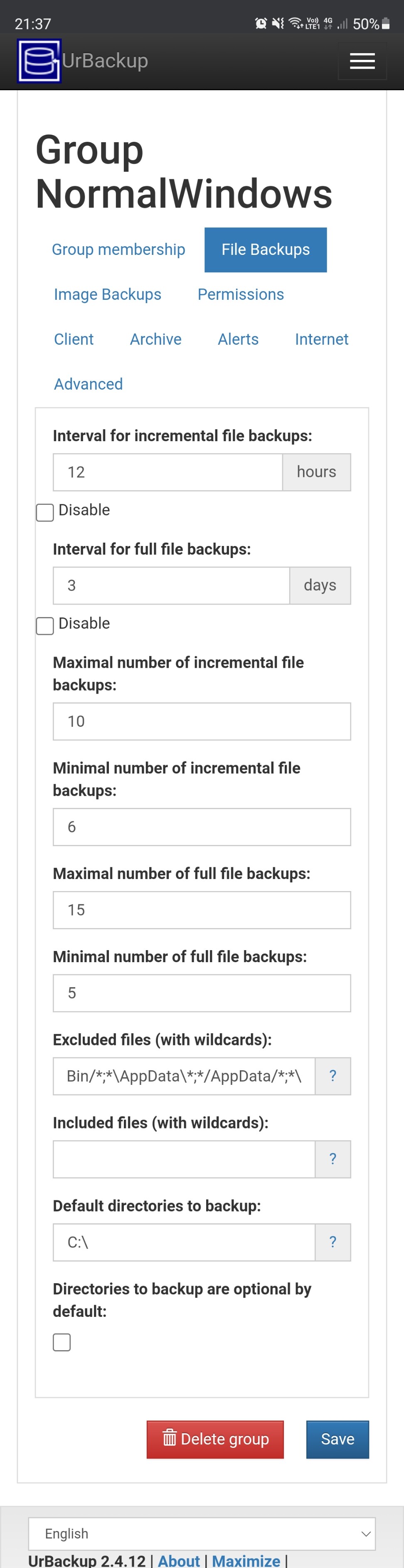Viewport: 404px width, 1568px height.
Task: Click help icon for Excluded files
Action: click(333, 1076)
